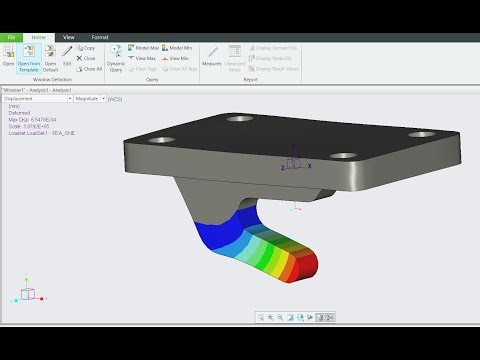Open the Measures tool
480x360 pixels.
pos(212,55)
